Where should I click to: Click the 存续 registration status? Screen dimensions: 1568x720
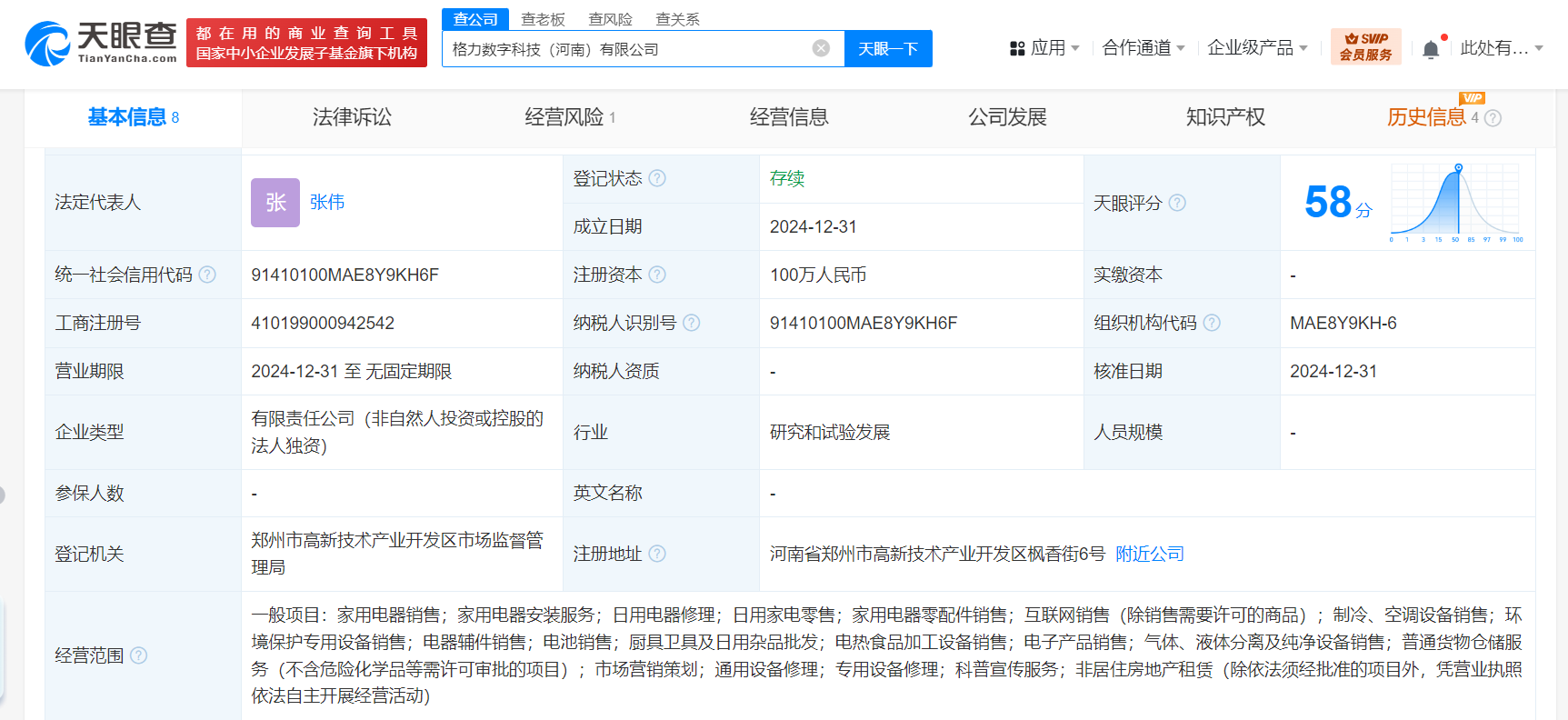pyautogui.click(x=787, y=178)
